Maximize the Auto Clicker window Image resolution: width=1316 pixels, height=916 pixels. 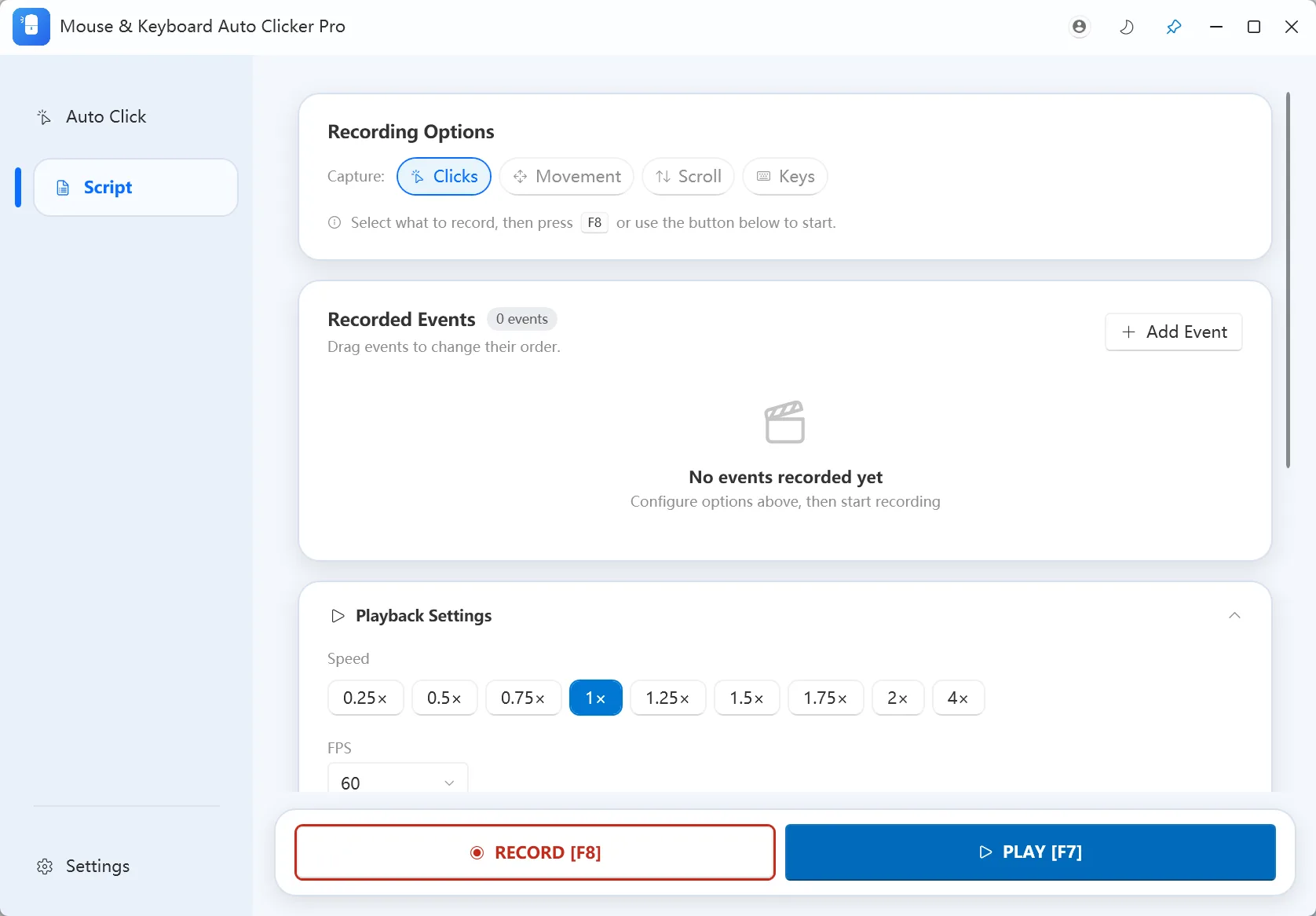(x=1254, y=27)
